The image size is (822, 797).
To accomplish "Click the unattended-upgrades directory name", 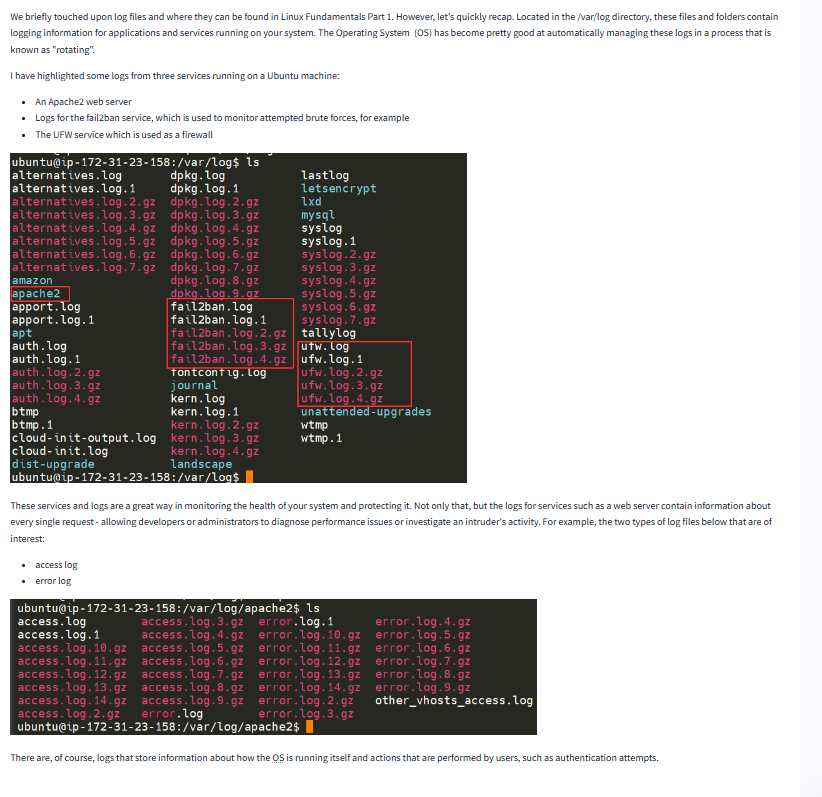I will pyautogui.click(x=366, y=411).
